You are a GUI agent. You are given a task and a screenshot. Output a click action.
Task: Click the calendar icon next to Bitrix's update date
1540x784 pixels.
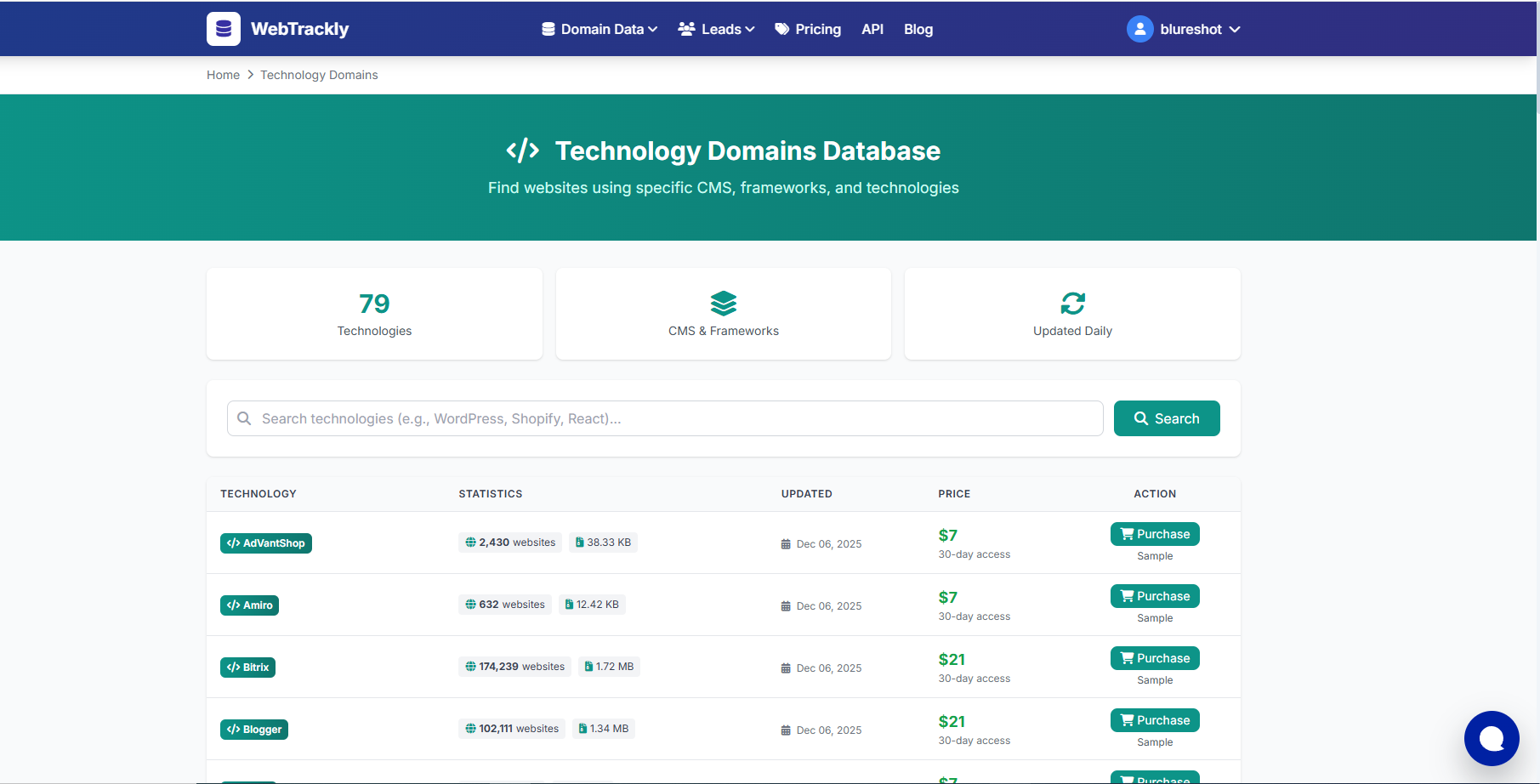[785, 668]
